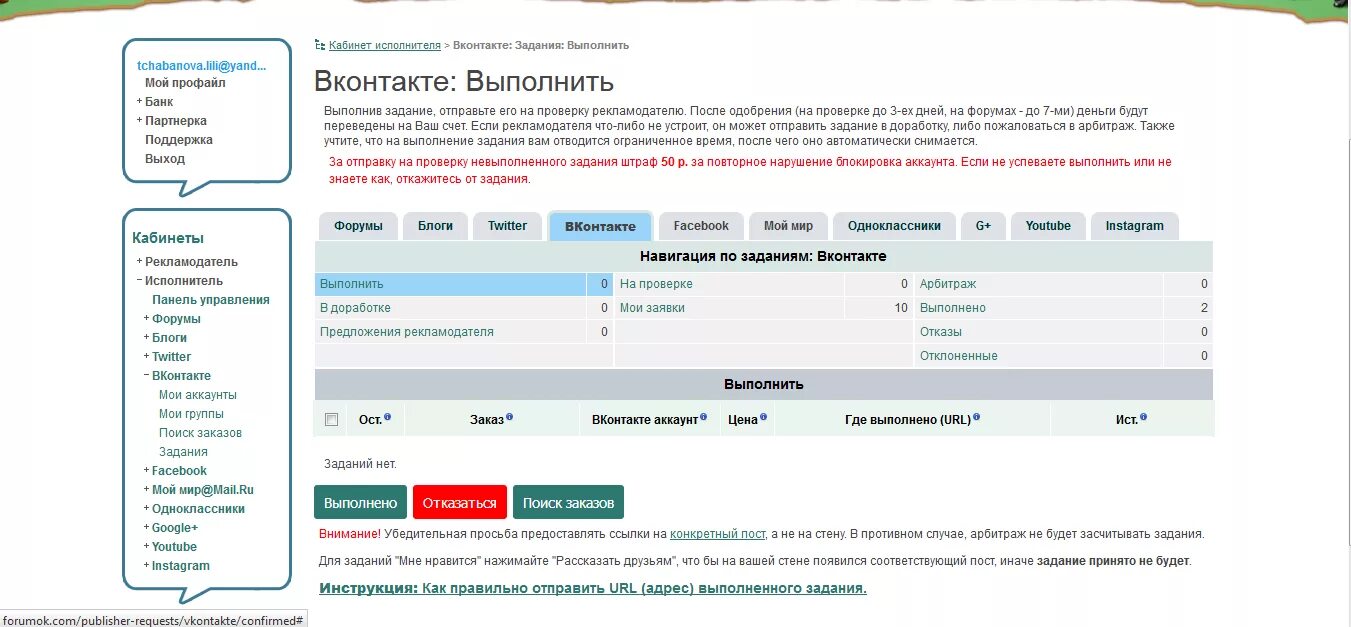Click the green Выполнено button
This screenshot has width=1351, height=627.
click(360, 503)
